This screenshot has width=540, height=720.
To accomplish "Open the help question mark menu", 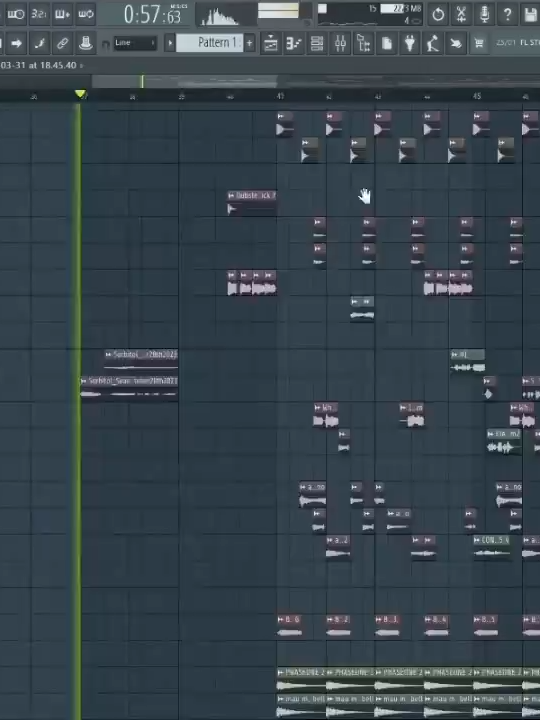I will click(507, 14).
